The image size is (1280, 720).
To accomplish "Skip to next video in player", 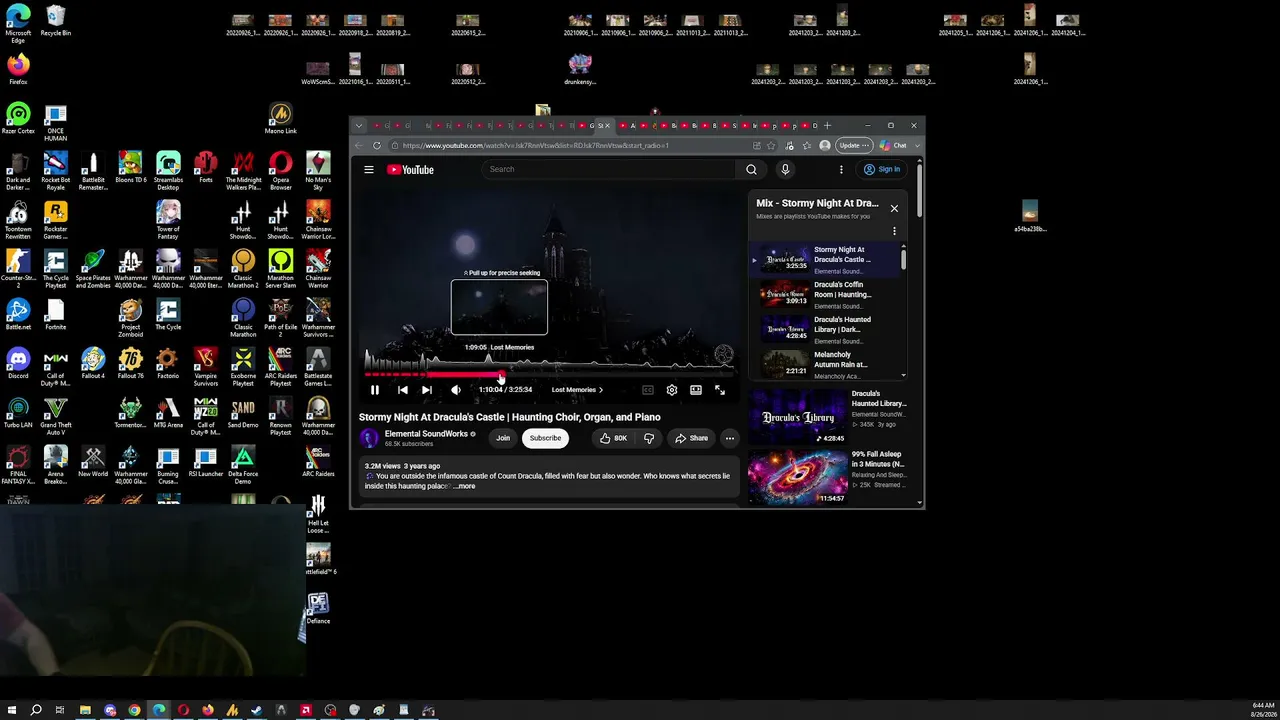I will pos(427,390).
